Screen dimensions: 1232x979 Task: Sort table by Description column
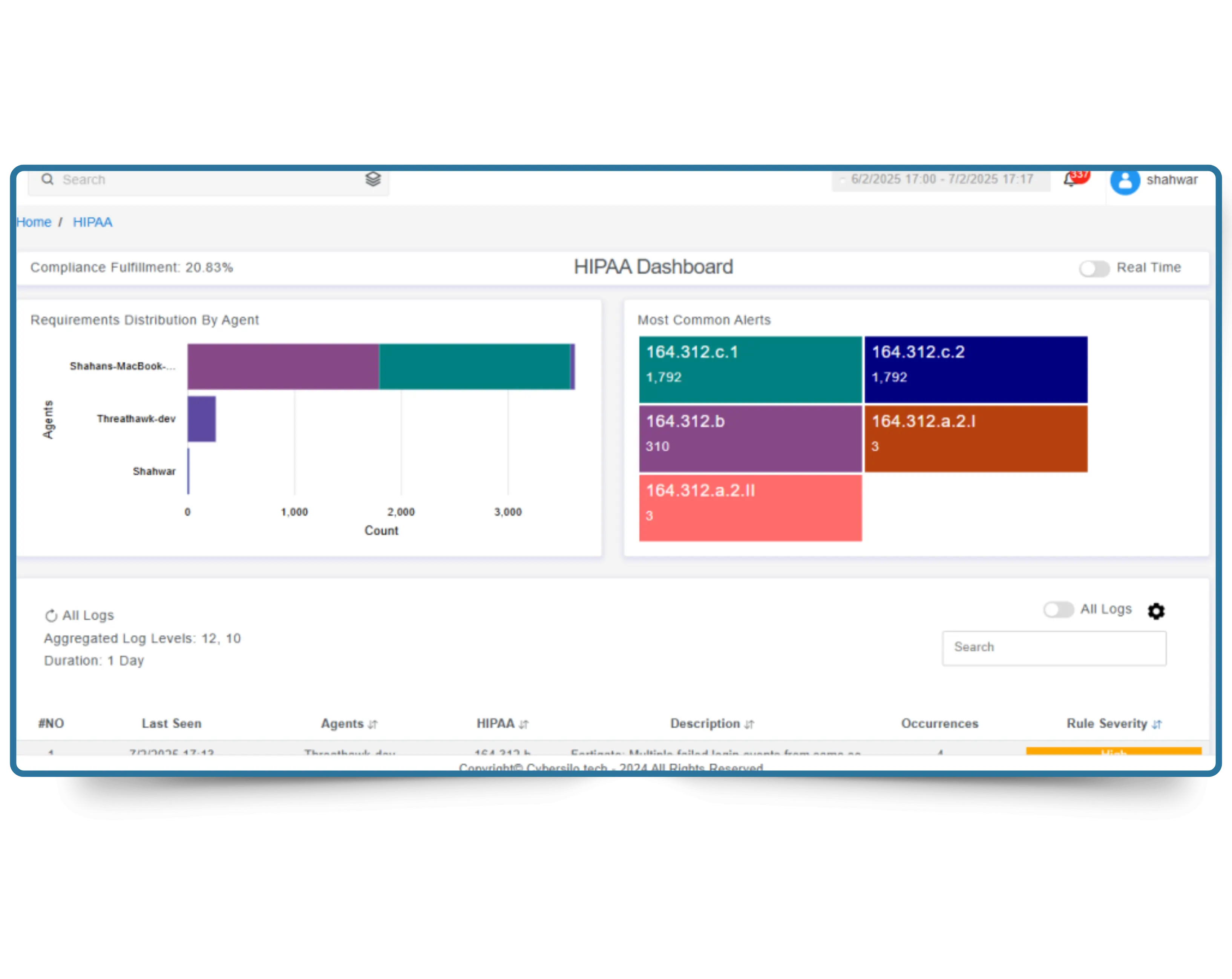coord(749,724)
